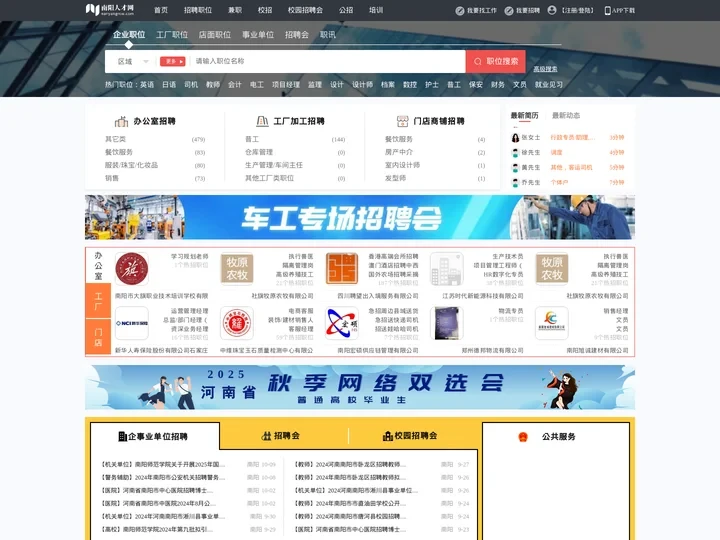Click the user avatar icon beside 注册·登陆
This screenshot has width=720, height=540.
(x=552, y=10)
